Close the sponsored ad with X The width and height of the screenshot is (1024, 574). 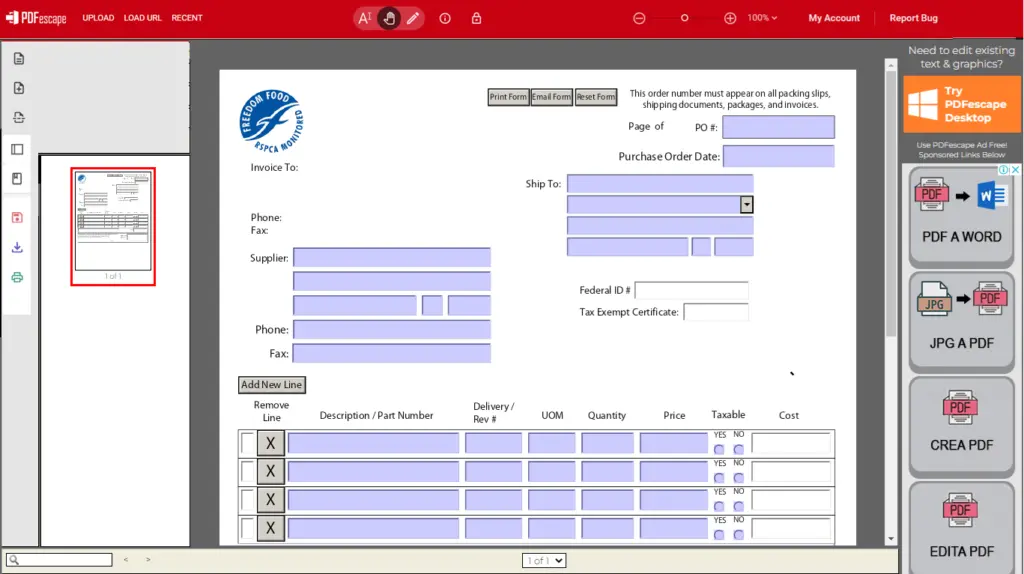click(x=1016, y=170)
